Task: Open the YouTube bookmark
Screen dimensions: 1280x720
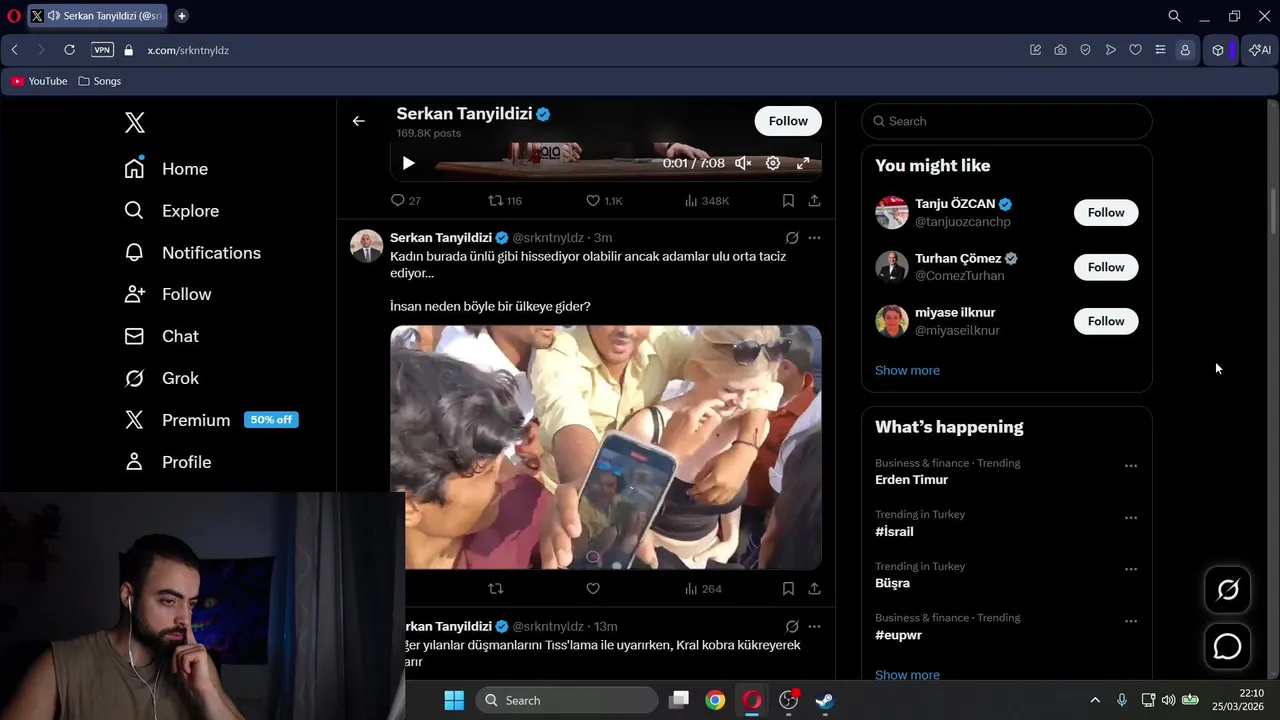Action: pos(39,81)
